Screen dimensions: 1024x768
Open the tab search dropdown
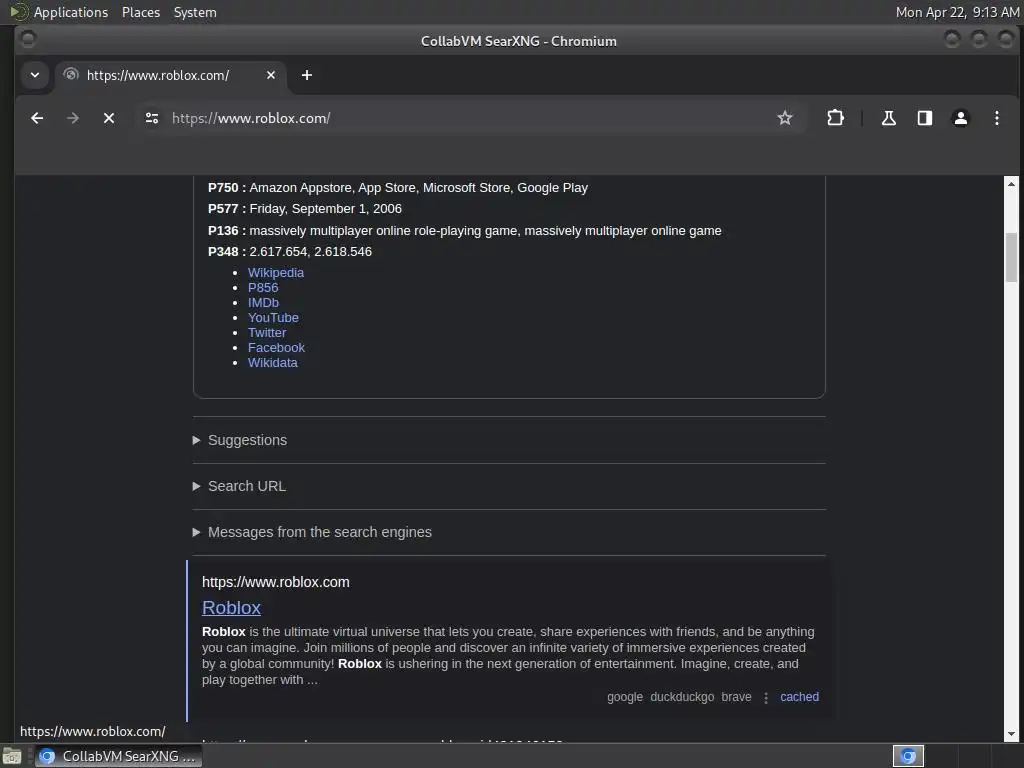click(35, 75)
